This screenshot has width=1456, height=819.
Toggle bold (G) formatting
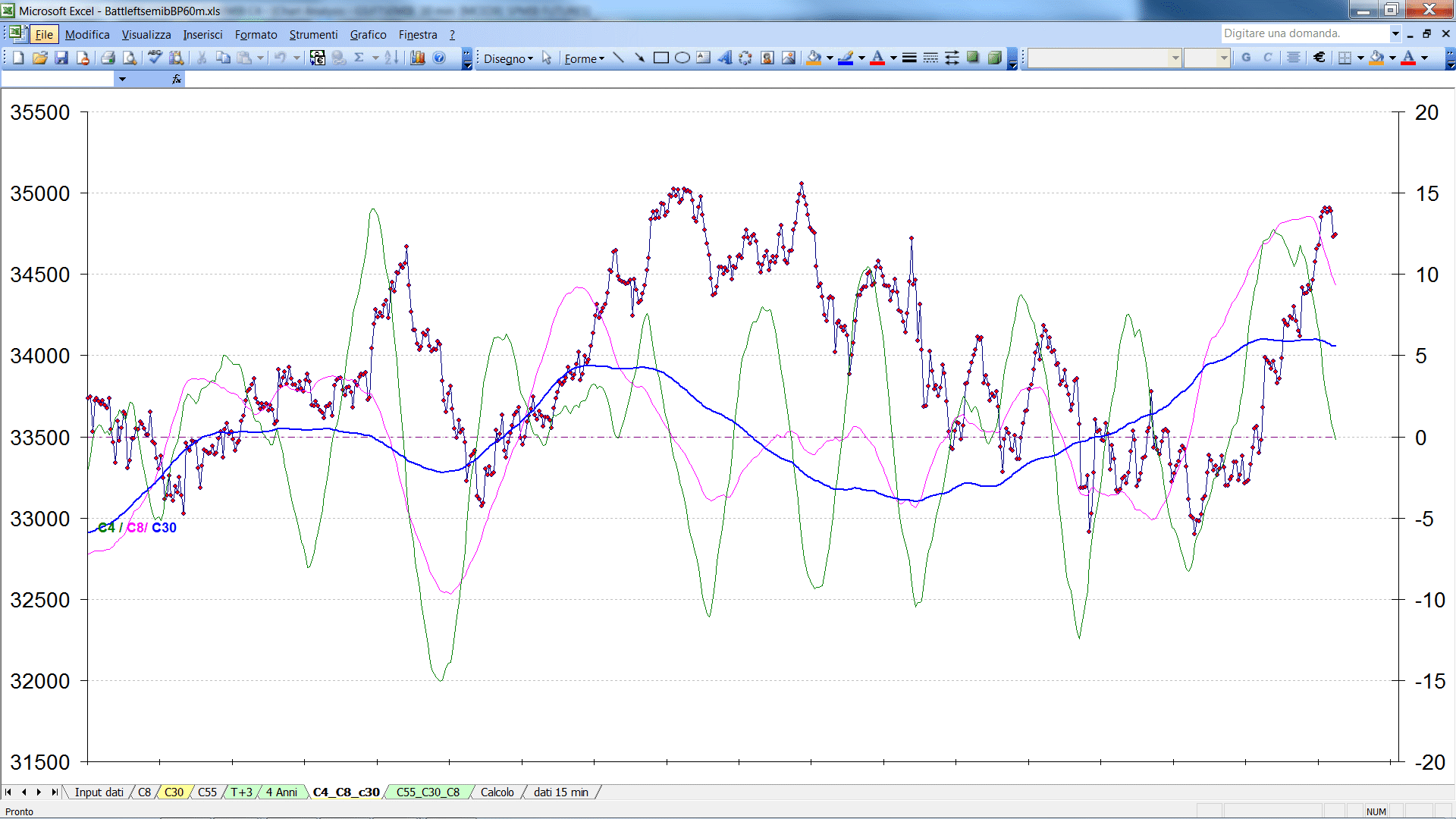[1246, 58]
